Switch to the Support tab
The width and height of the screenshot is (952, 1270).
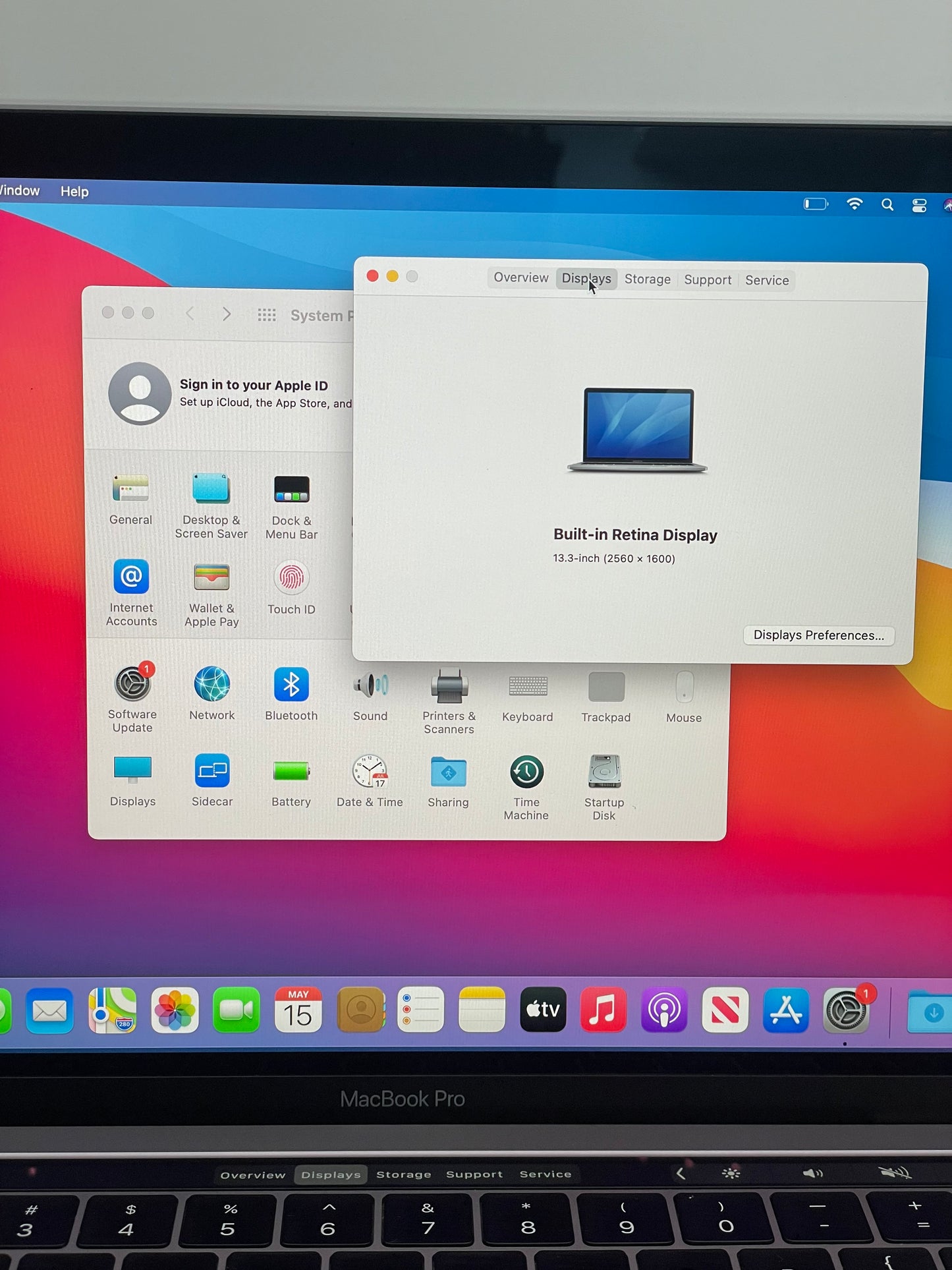pos(708,280)
